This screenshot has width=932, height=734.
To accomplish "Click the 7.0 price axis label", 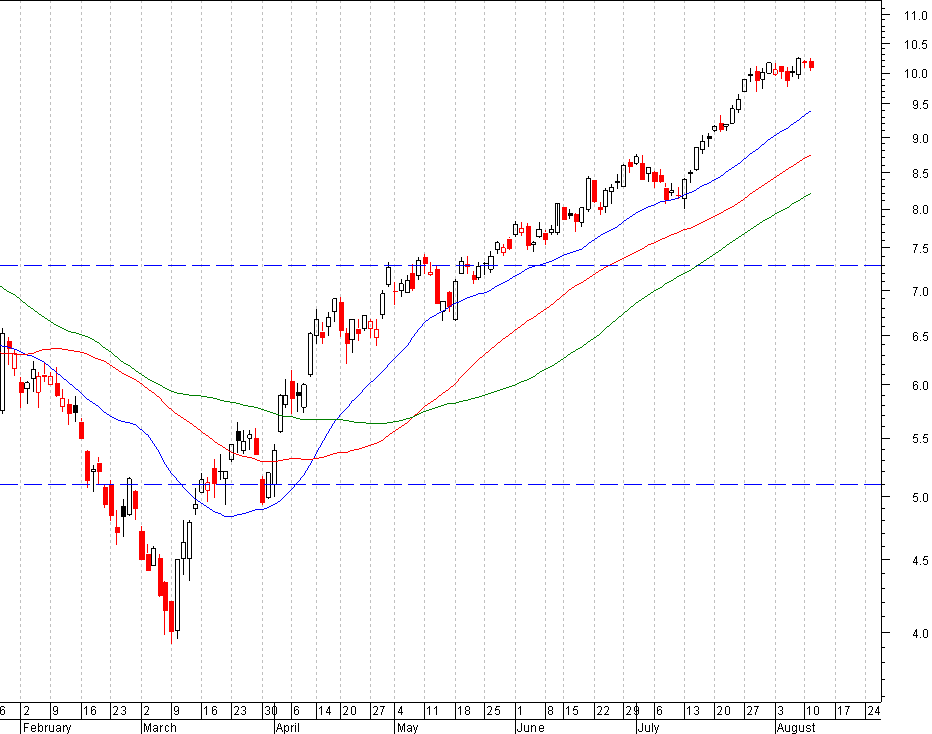I will click(919, 292).
